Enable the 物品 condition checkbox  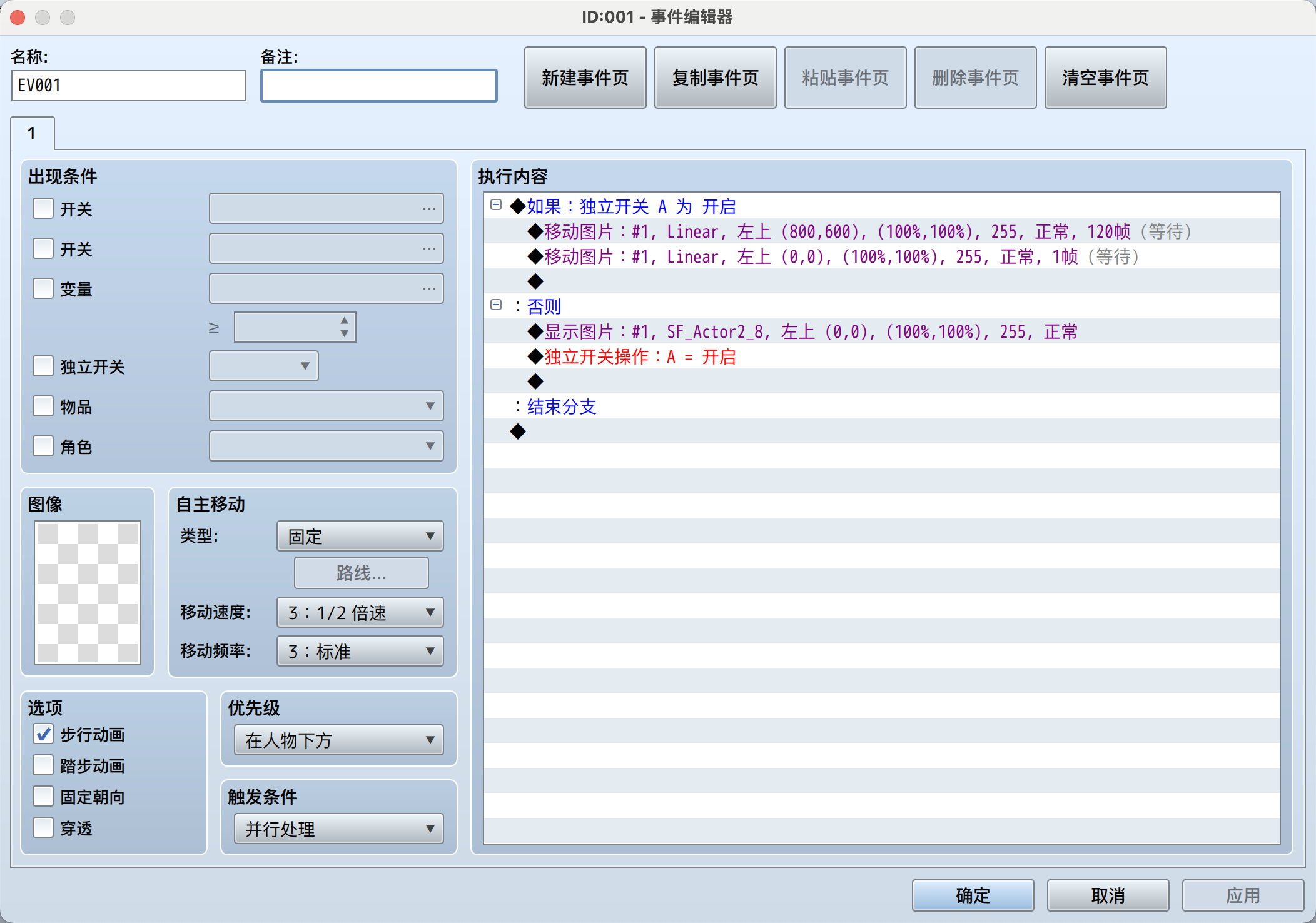coord(43,406)
